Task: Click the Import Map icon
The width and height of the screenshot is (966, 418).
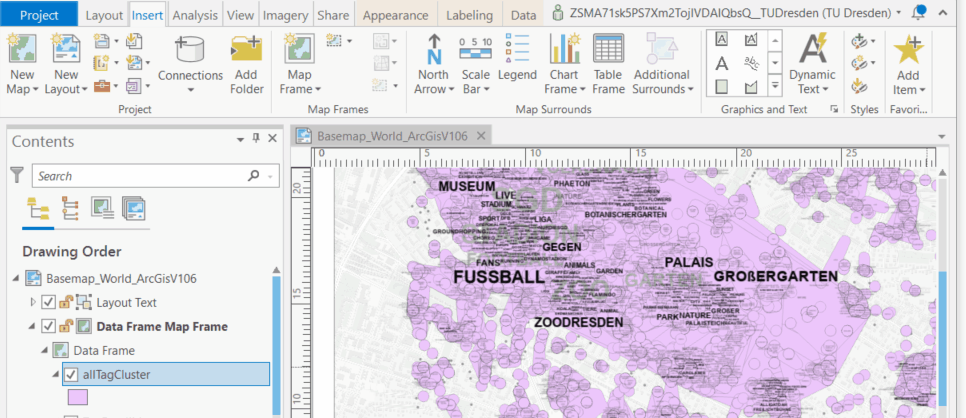Action: [134, 41]
